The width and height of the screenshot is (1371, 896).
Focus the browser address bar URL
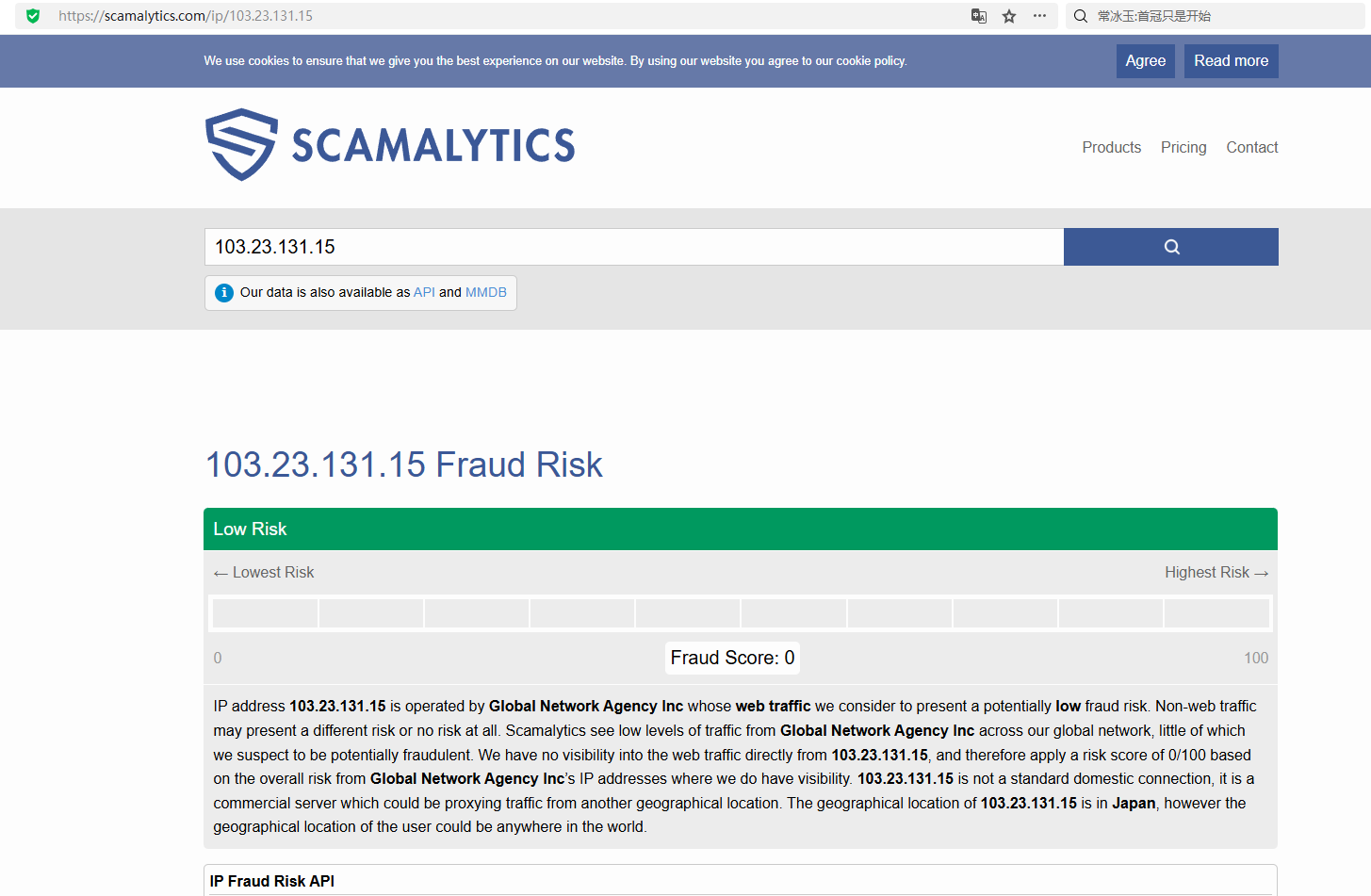click(186, 16)
